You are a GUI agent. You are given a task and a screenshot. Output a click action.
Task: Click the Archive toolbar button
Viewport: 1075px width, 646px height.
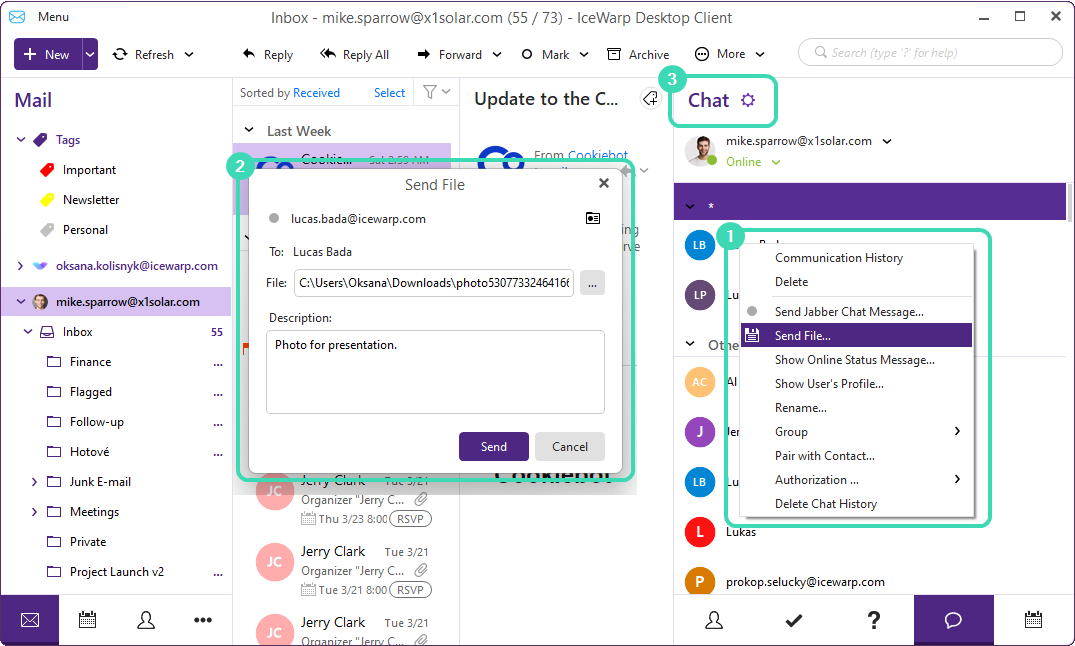coord(638,54)
